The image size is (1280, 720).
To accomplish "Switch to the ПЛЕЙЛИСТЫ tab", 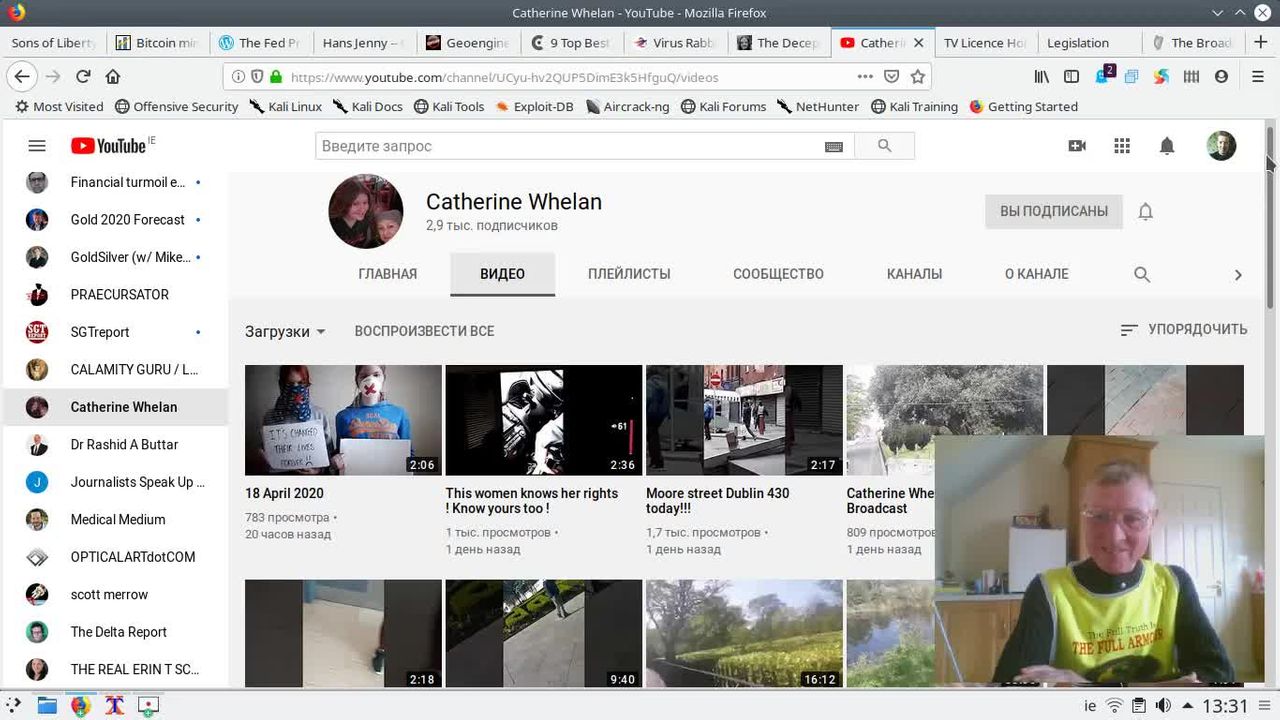I will coord(629,274).
